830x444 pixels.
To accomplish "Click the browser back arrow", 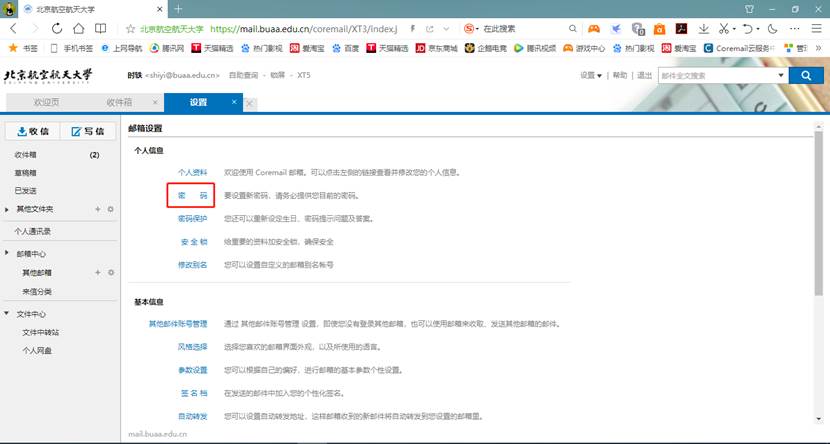I will click(13, 29).
